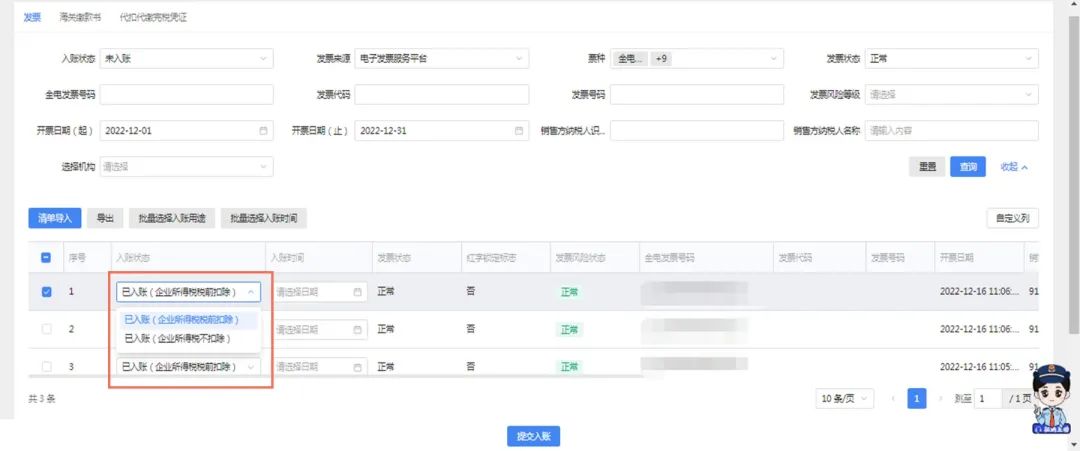Check the row 2 checkbox
This screenshot has height=451, width=1080.
pos(46,329)
